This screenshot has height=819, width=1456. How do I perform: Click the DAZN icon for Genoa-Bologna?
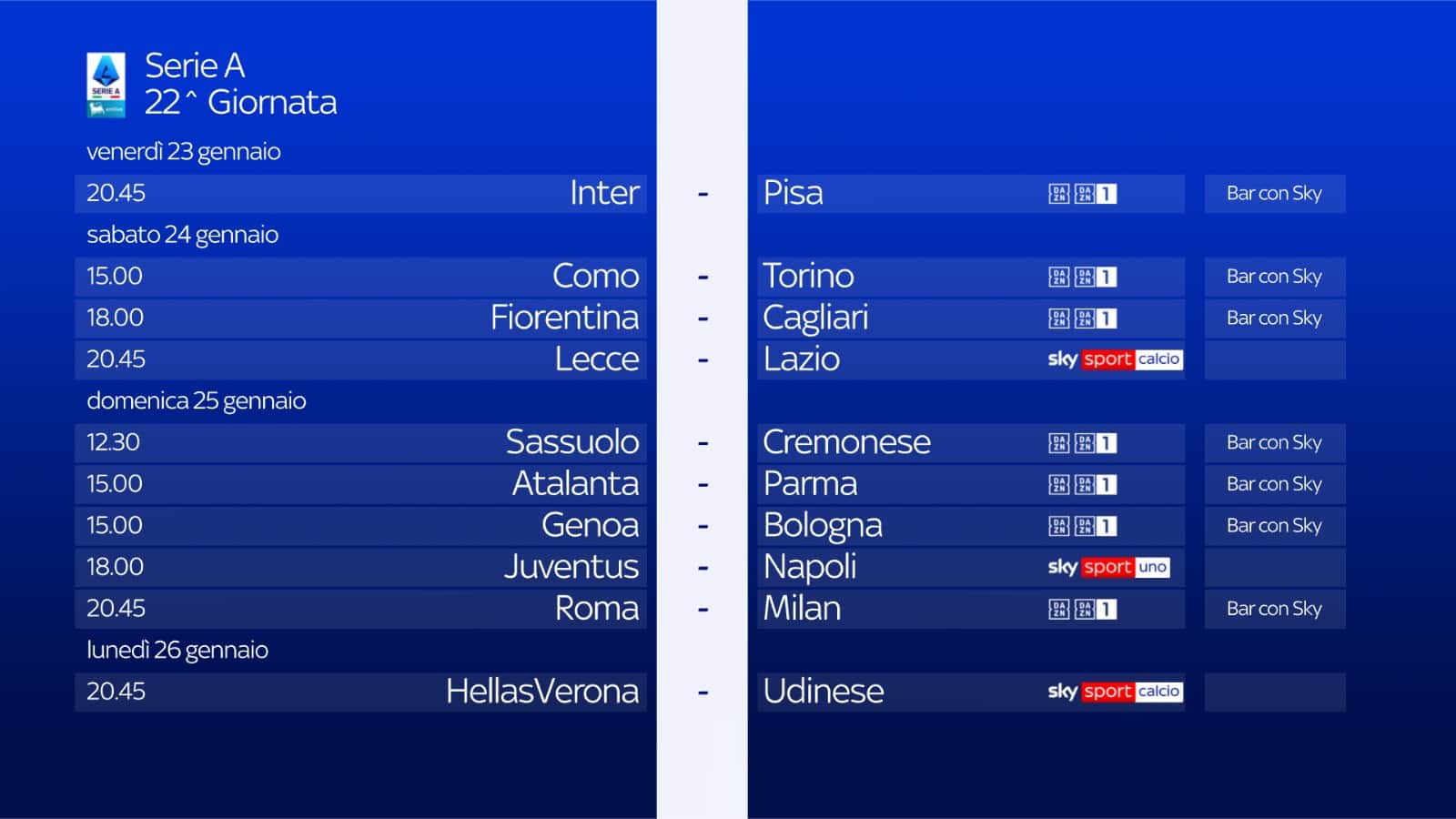point(1059,526)
